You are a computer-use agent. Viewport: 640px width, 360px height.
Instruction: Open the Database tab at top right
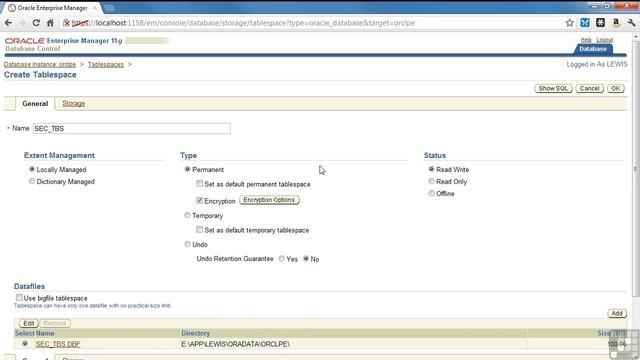593,49
